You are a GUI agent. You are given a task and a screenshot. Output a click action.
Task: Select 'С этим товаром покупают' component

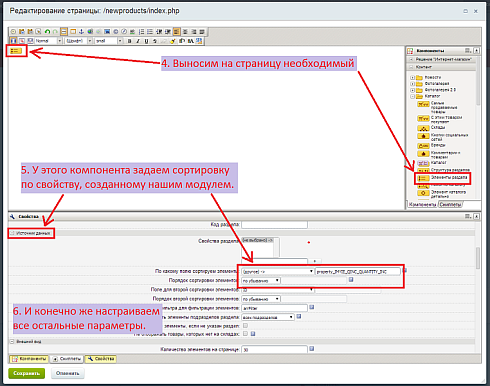(x=439, y=119)
